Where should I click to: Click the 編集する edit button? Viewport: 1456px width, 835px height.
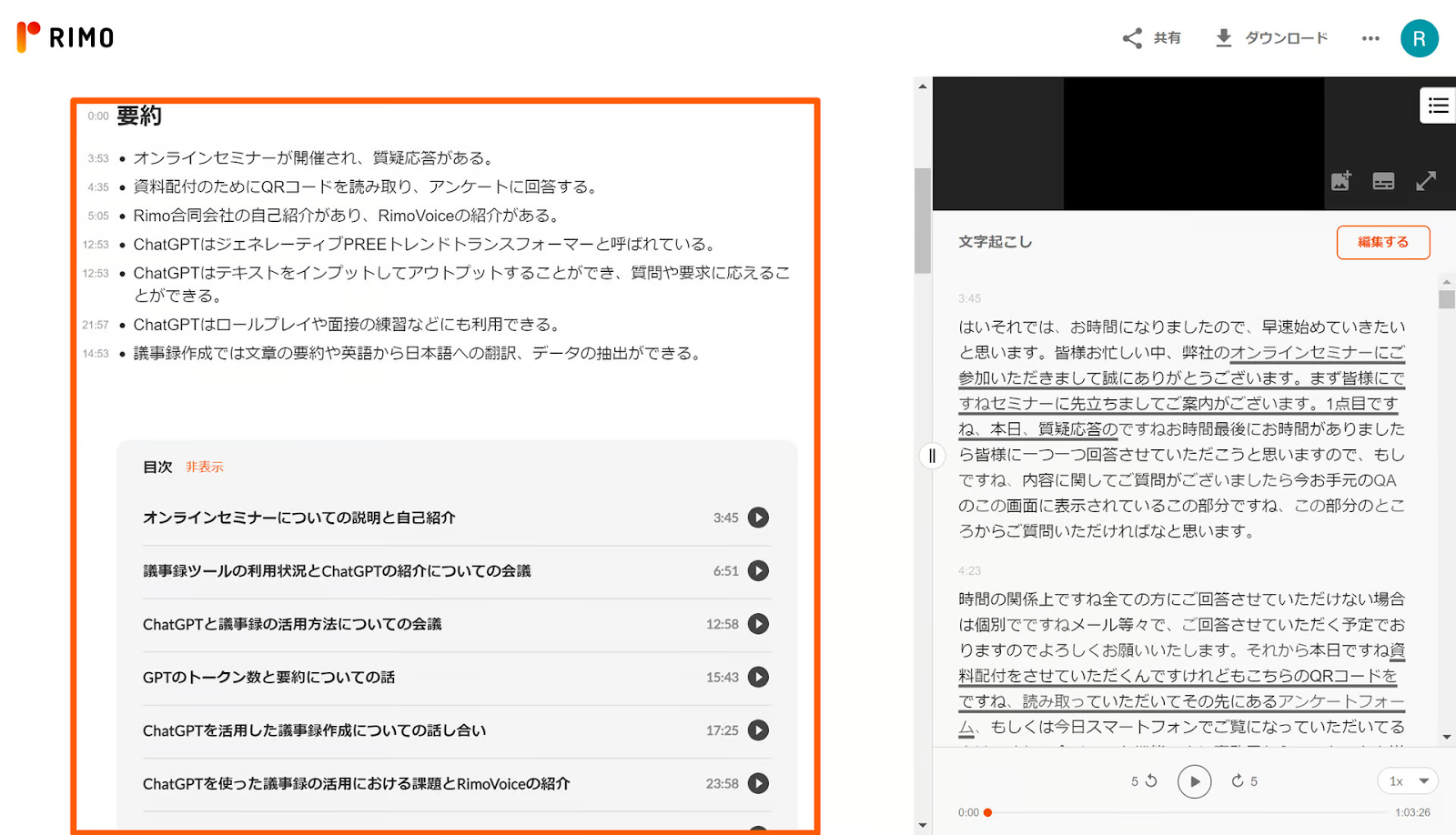(1382, 242)
